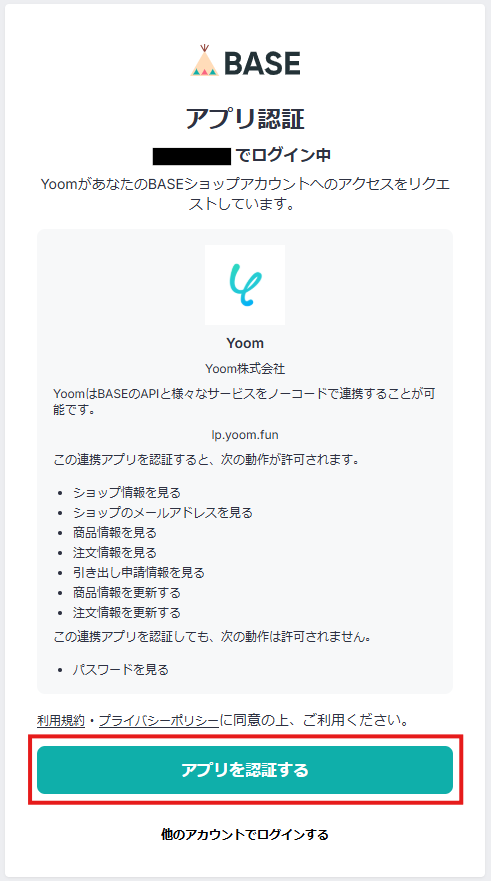Click the Yoom app logo thumbnail
The width and height of the screenshot is (491, 881).
(245, 285)
